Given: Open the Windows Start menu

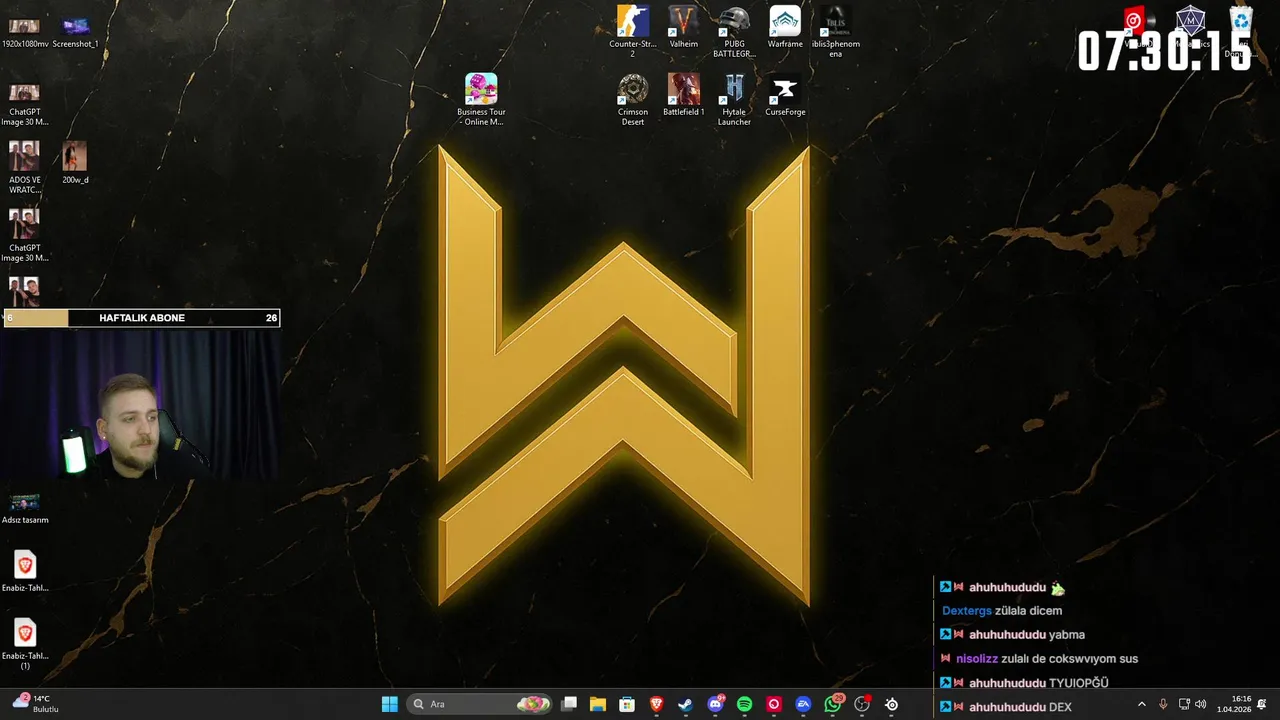Looking at the screenshot, I should (390, 704).
